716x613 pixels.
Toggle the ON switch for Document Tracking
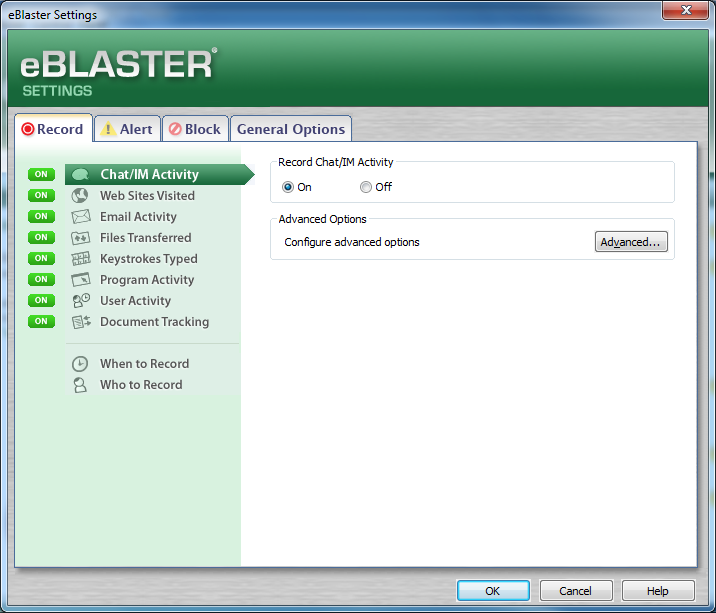[41, 322]
